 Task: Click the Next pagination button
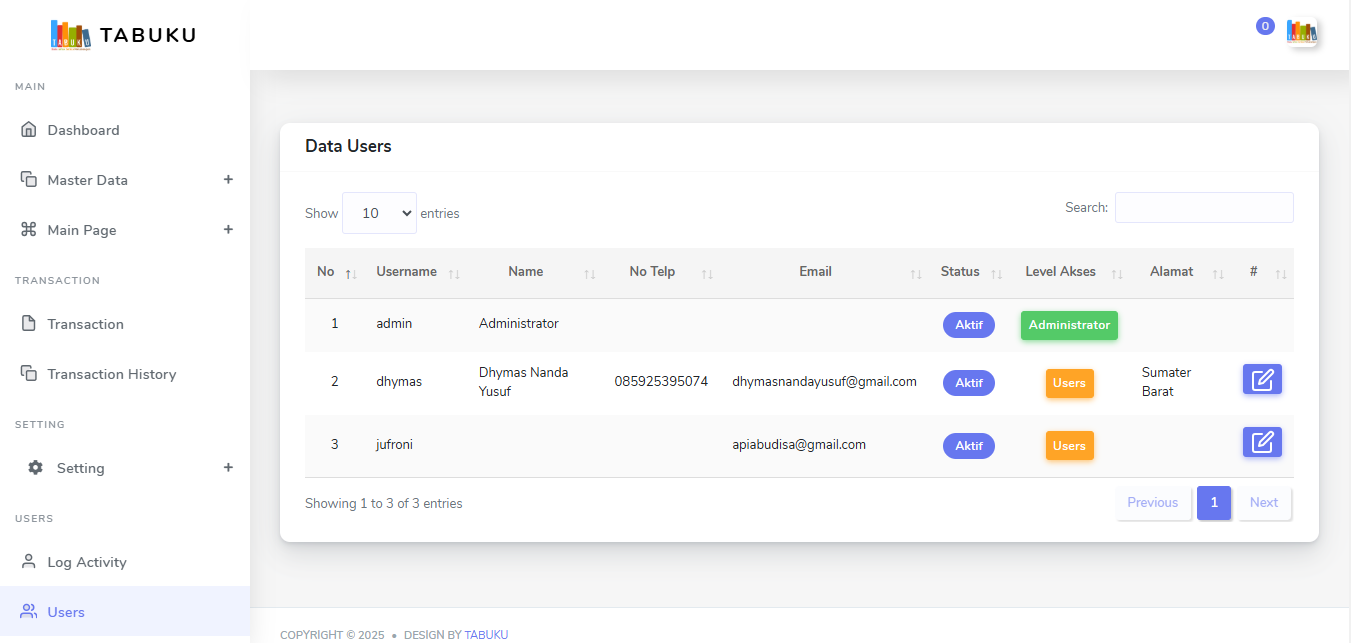tap(1263, 503)
